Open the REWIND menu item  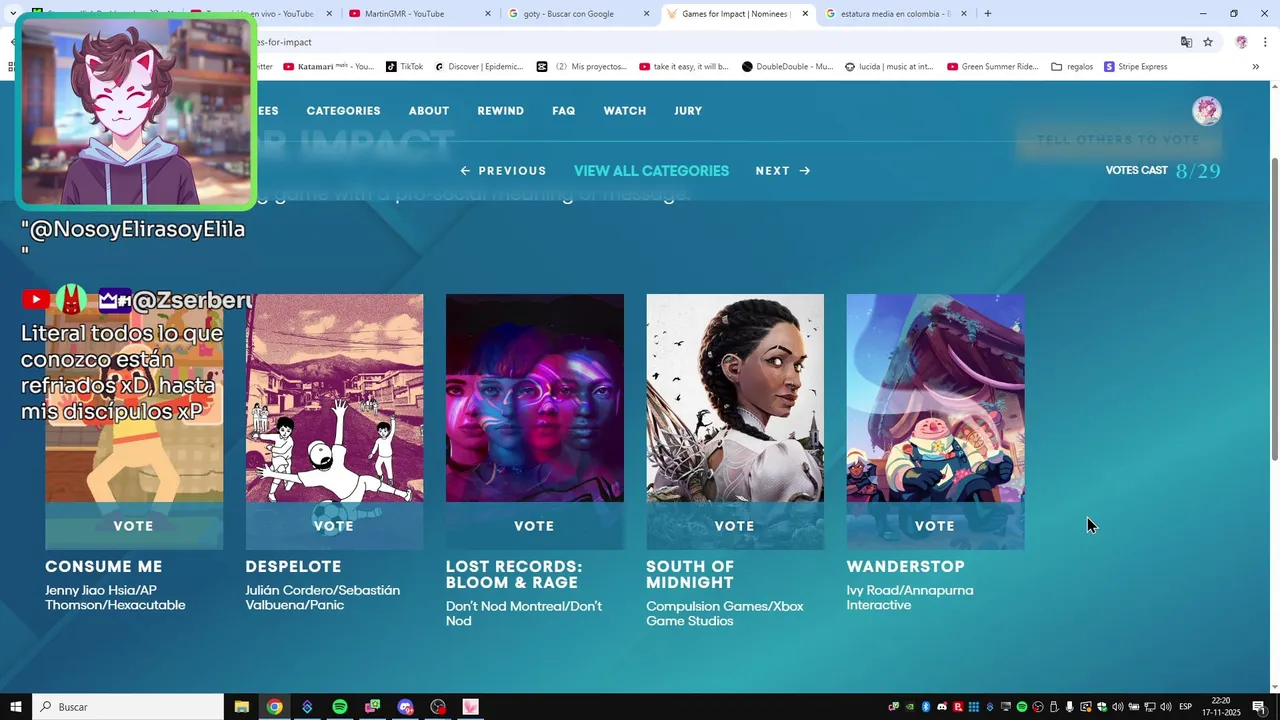click(501, 111)
